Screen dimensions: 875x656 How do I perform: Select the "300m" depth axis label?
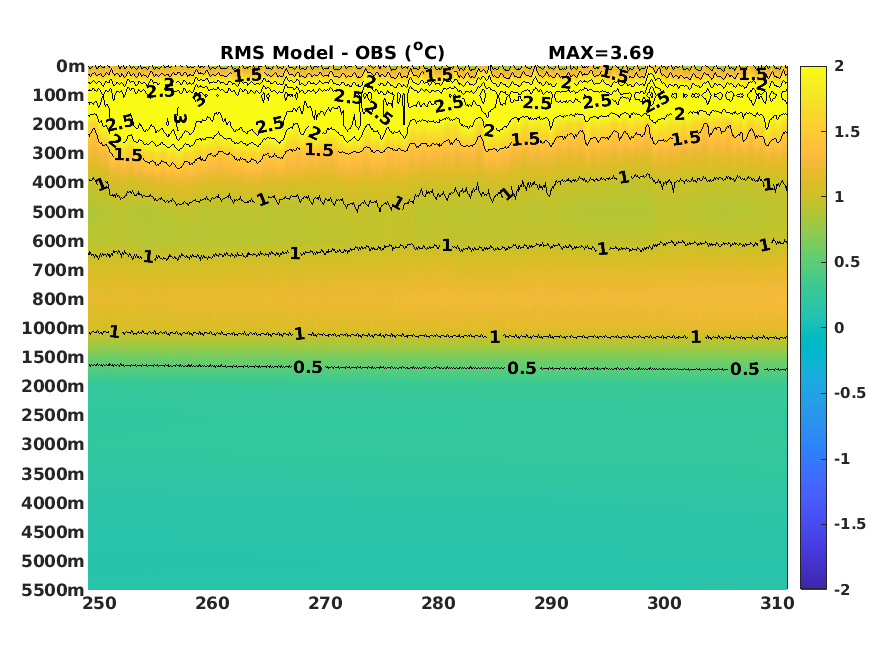click(59, 153)
